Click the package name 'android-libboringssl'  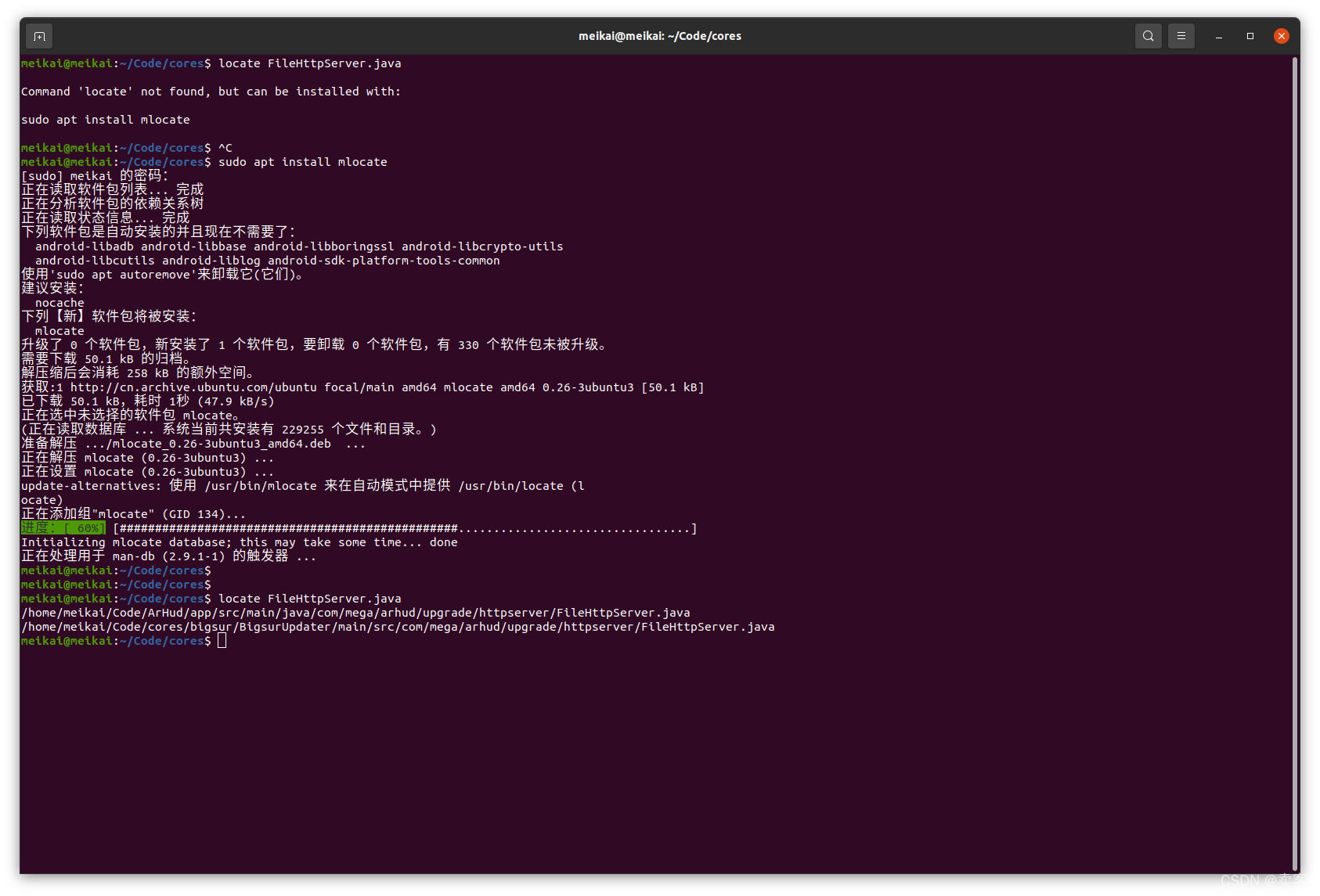pyautogui.click(x=324, y=246)
